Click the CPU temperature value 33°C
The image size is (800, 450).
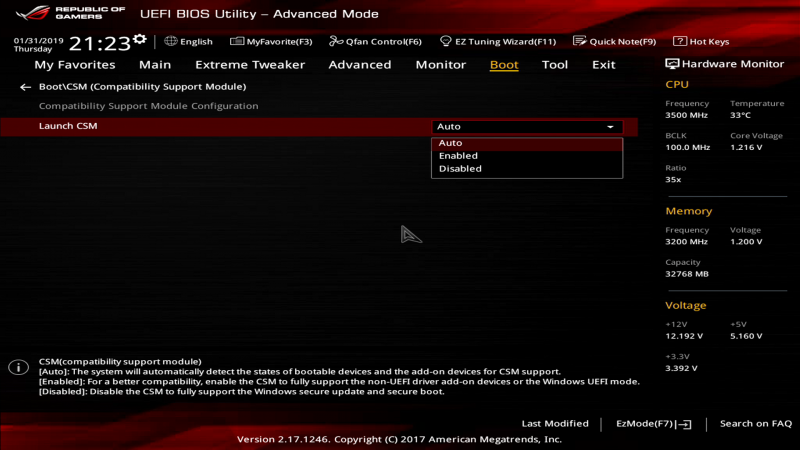pyautogui.click(x=740, y=115)
